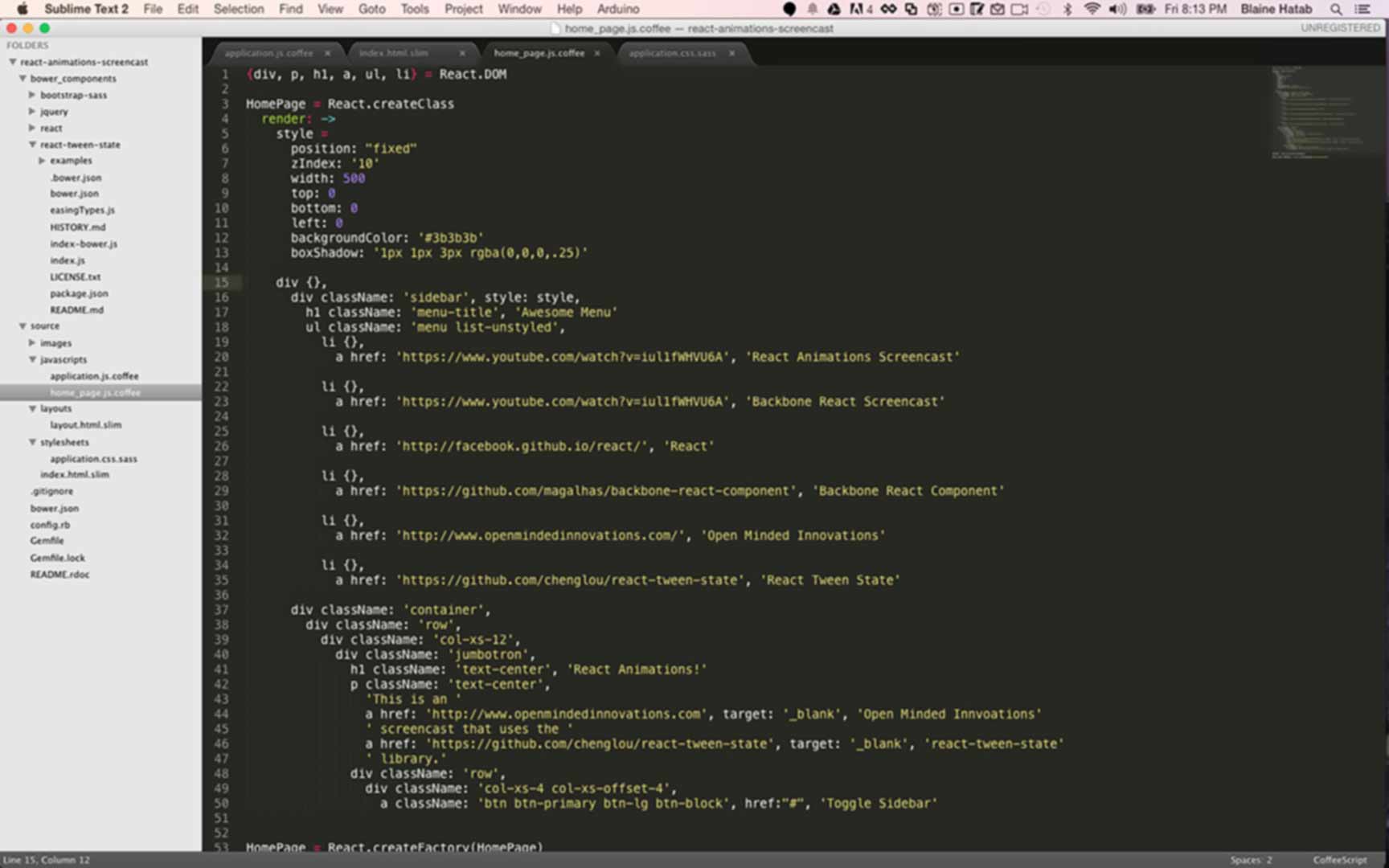This screenshot has width=1389, height=868.
Task: Change the CoffeeScript syntax in status bar
Action: click(1340, 860)
